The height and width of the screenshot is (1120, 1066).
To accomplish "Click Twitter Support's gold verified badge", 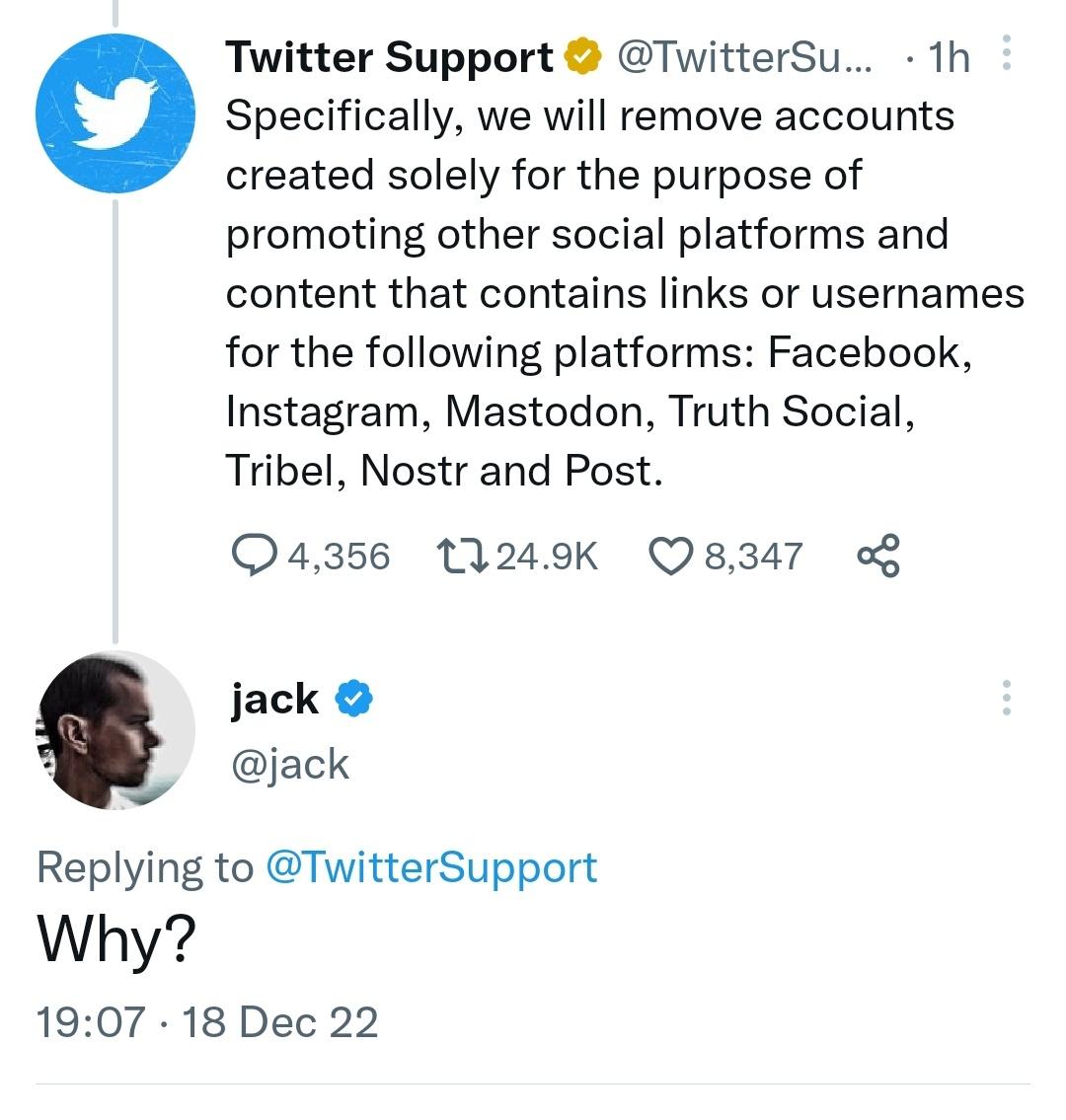I will click(x=583, y=58).
